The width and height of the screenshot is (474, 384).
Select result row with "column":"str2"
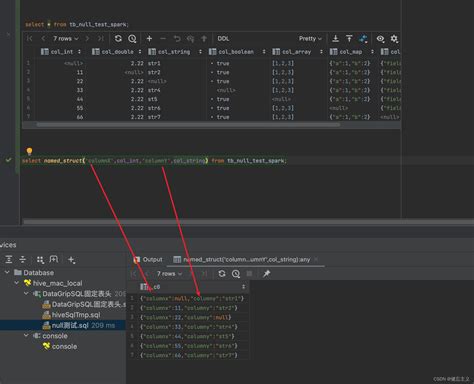pos(189,308)
